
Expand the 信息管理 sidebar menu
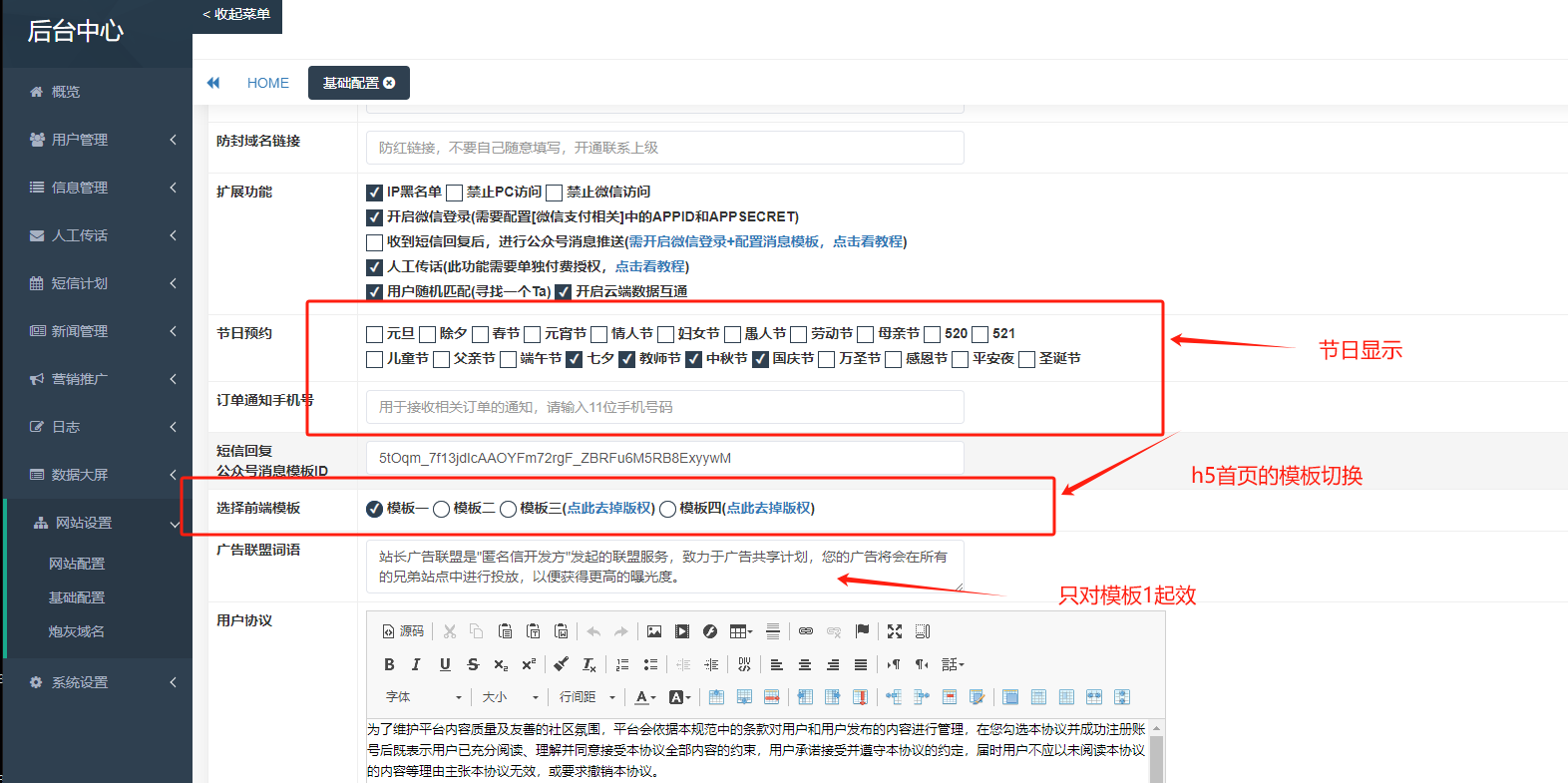point(98,188)
